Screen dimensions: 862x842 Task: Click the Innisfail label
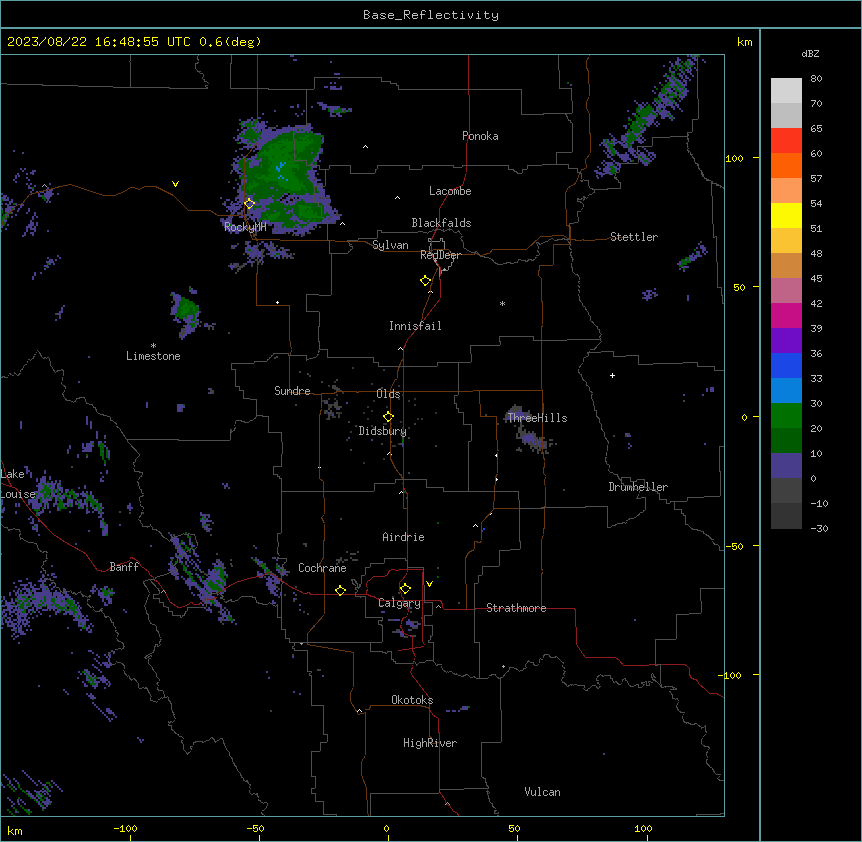[415, 326]
